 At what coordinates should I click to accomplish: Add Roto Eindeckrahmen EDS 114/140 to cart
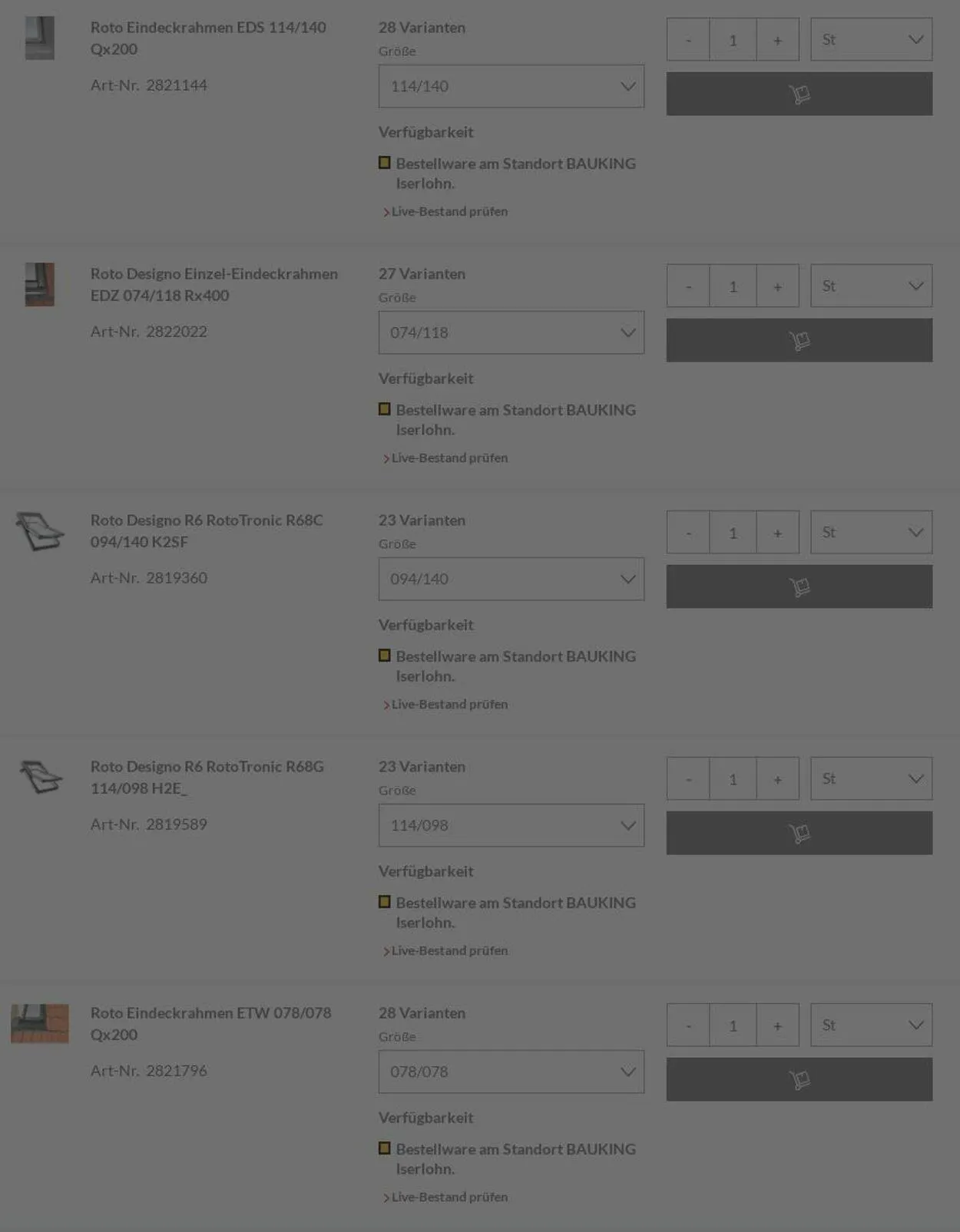pyautogui.click(x=799, y=94)
